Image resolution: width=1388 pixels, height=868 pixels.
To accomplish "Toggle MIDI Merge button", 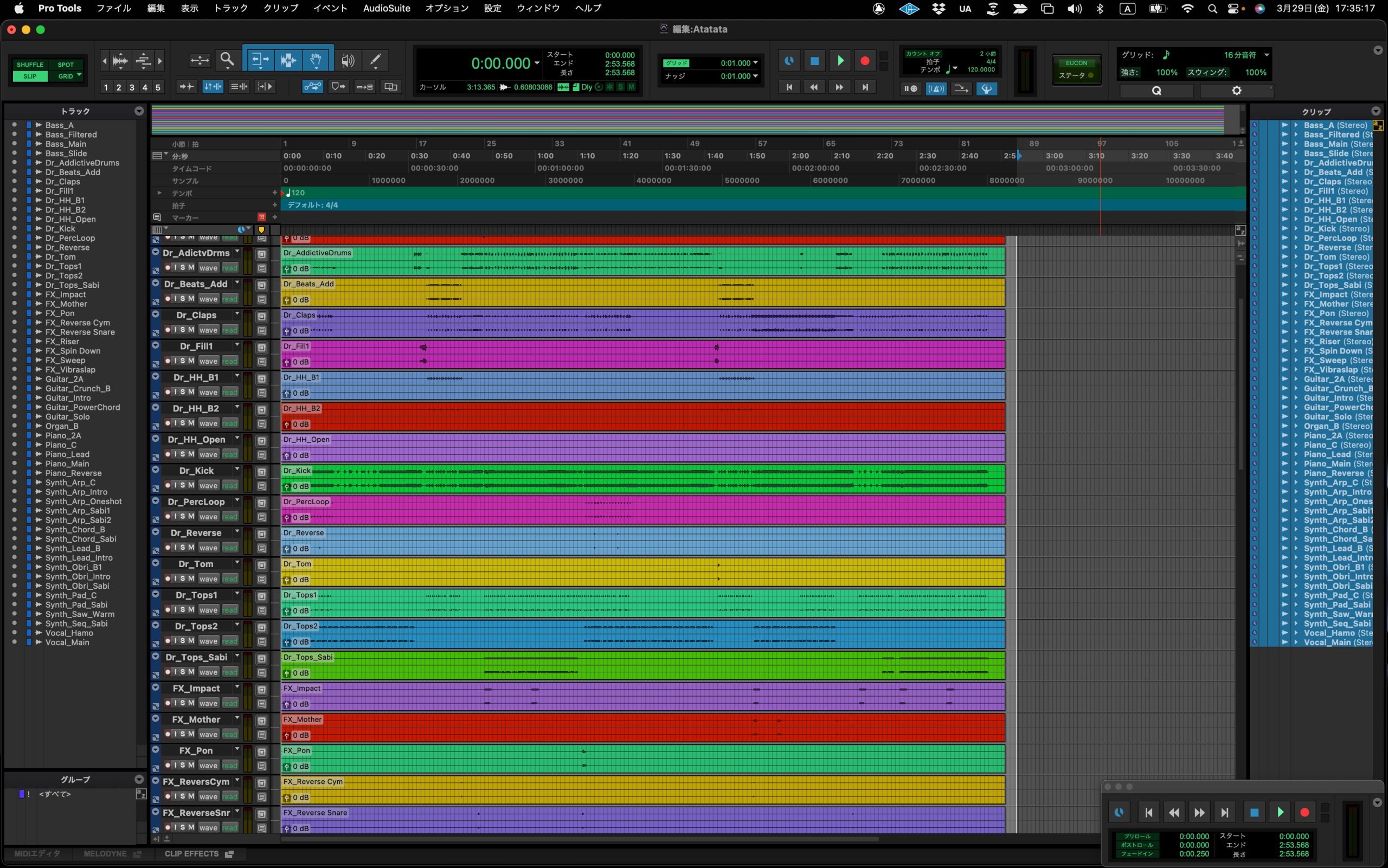I will tap(961, 89).
